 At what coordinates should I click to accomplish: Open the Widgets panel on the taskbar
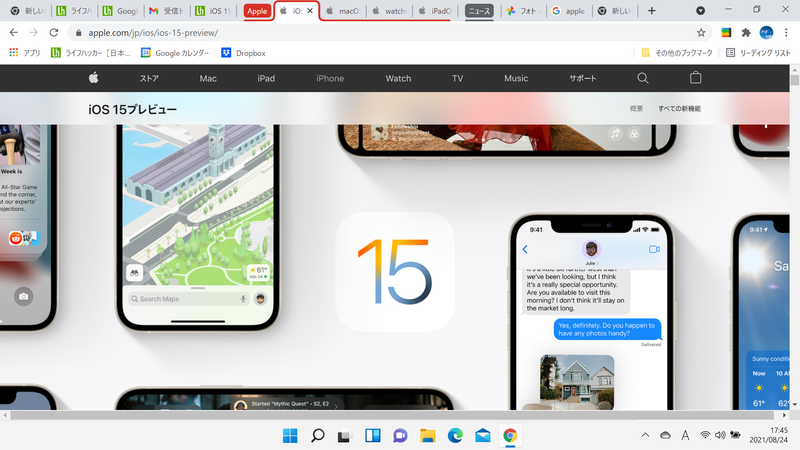click(372, 435)
